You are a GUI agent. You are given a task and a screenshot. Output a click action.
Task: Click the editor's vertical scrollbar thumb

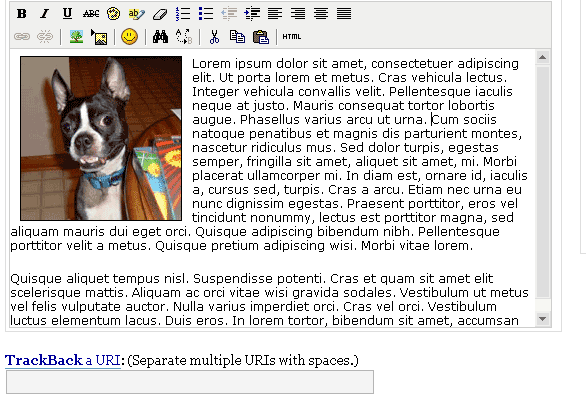tap(543, 182)
